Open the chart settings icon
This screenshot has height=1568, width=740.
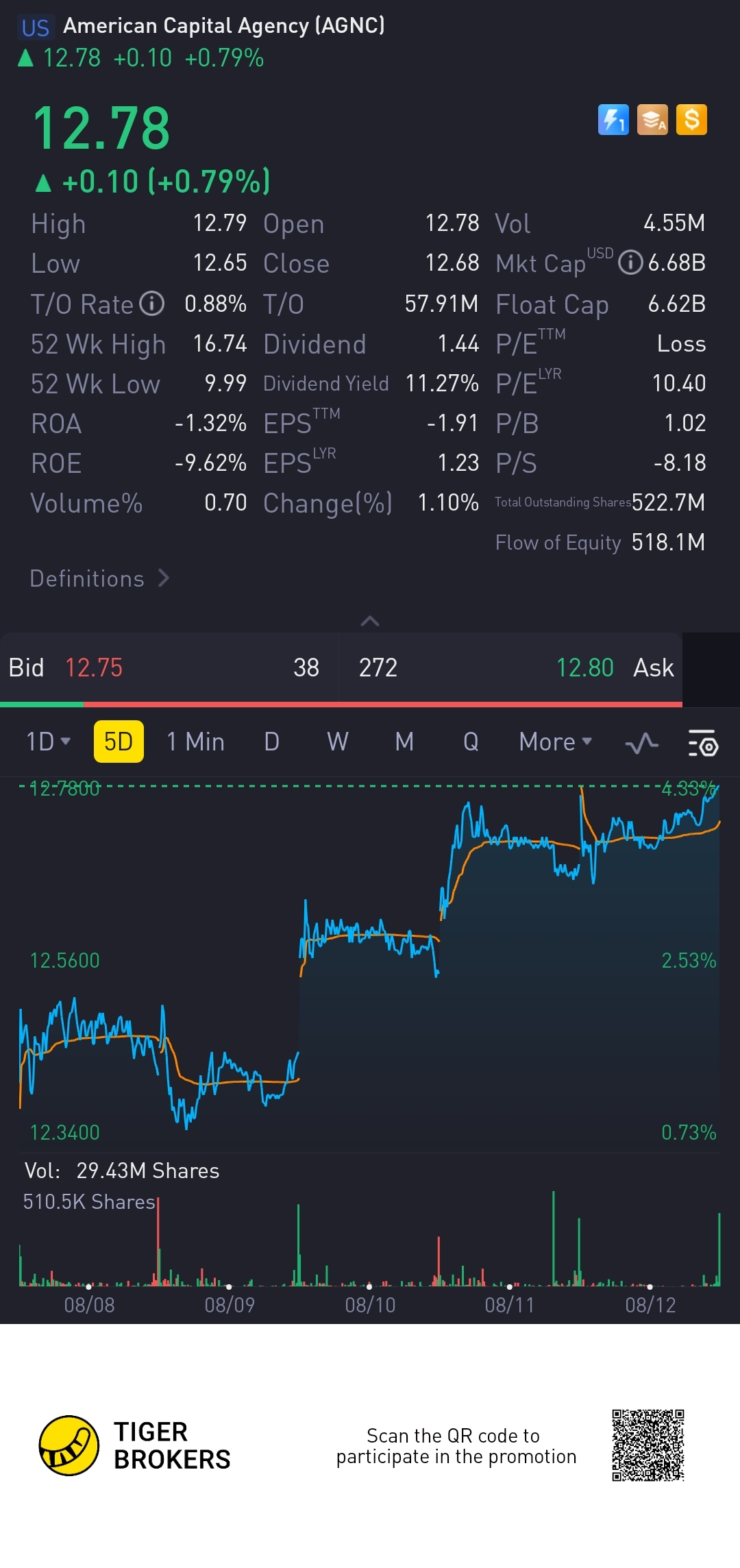pos(702,743)
